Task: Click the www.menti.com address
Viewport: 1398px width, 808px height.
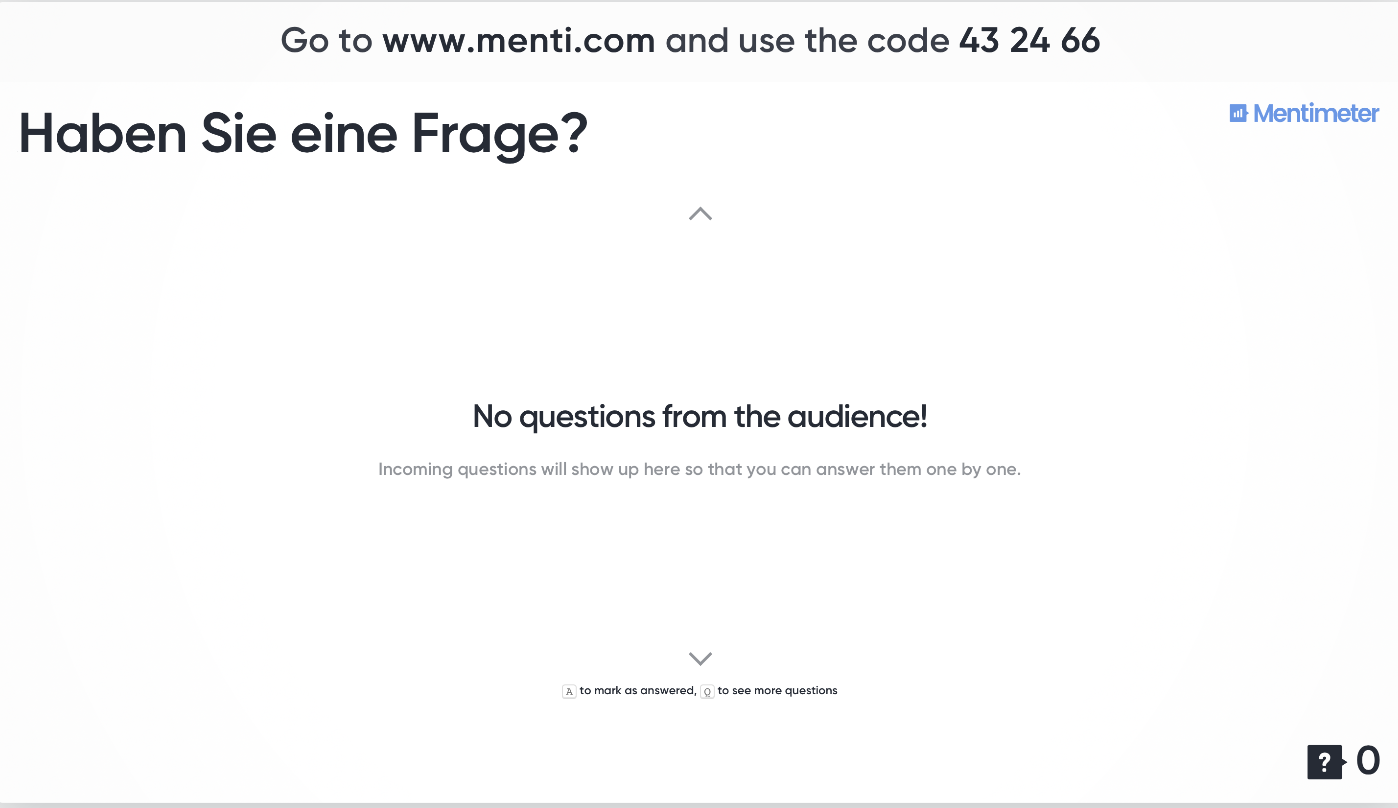Action: [518, 41]
